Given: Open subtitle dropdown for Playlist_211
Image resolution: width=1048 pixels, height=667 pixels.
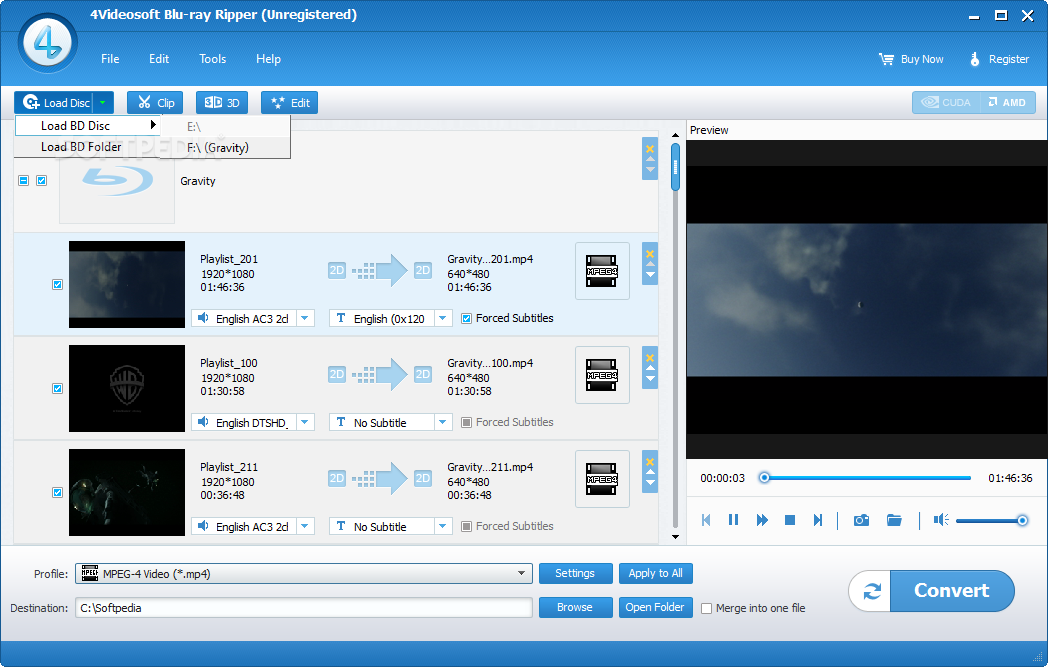Looking at the screenshot, I should [x=442, y=527].
